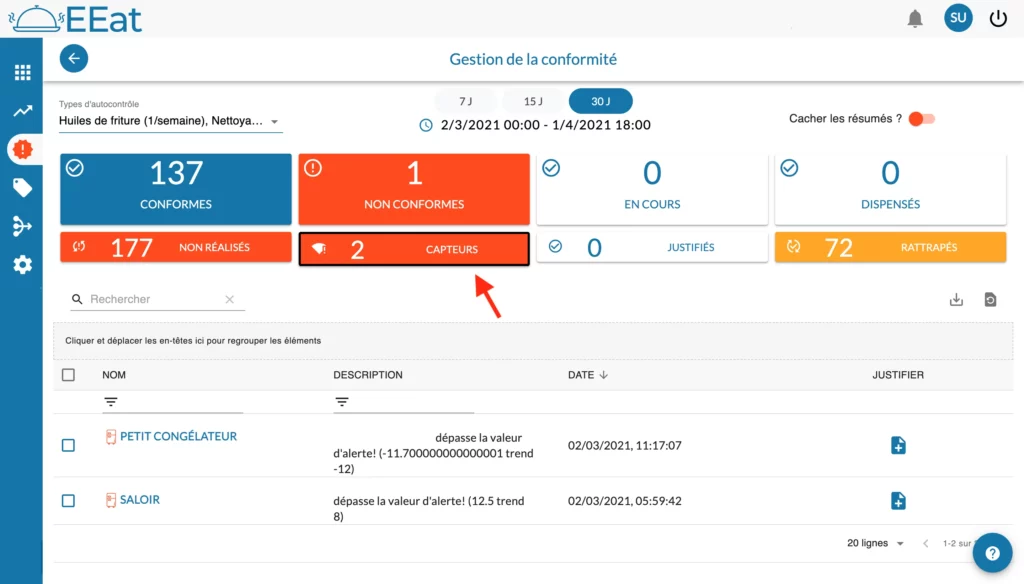Open SALOIR link

pyautogui.click(x=140, y=500)
